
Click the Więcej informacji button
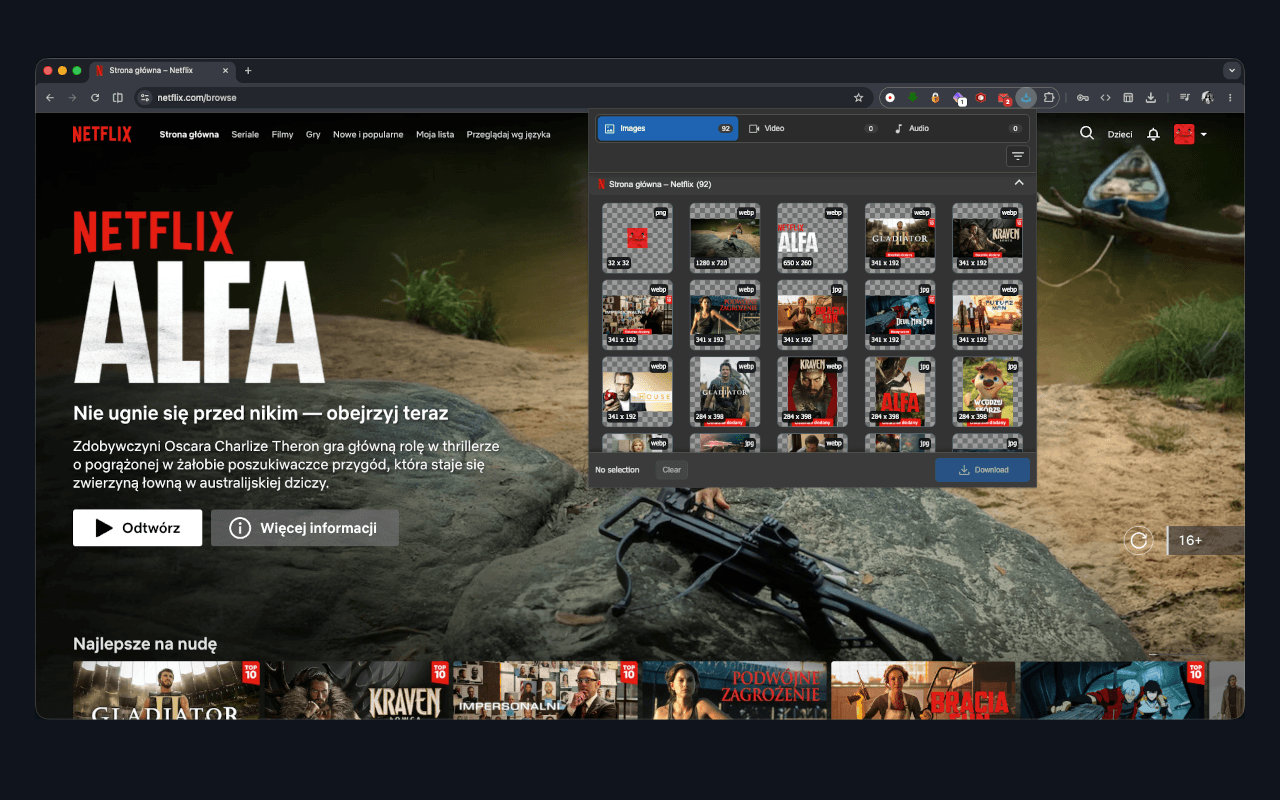[x=305, y=528]
